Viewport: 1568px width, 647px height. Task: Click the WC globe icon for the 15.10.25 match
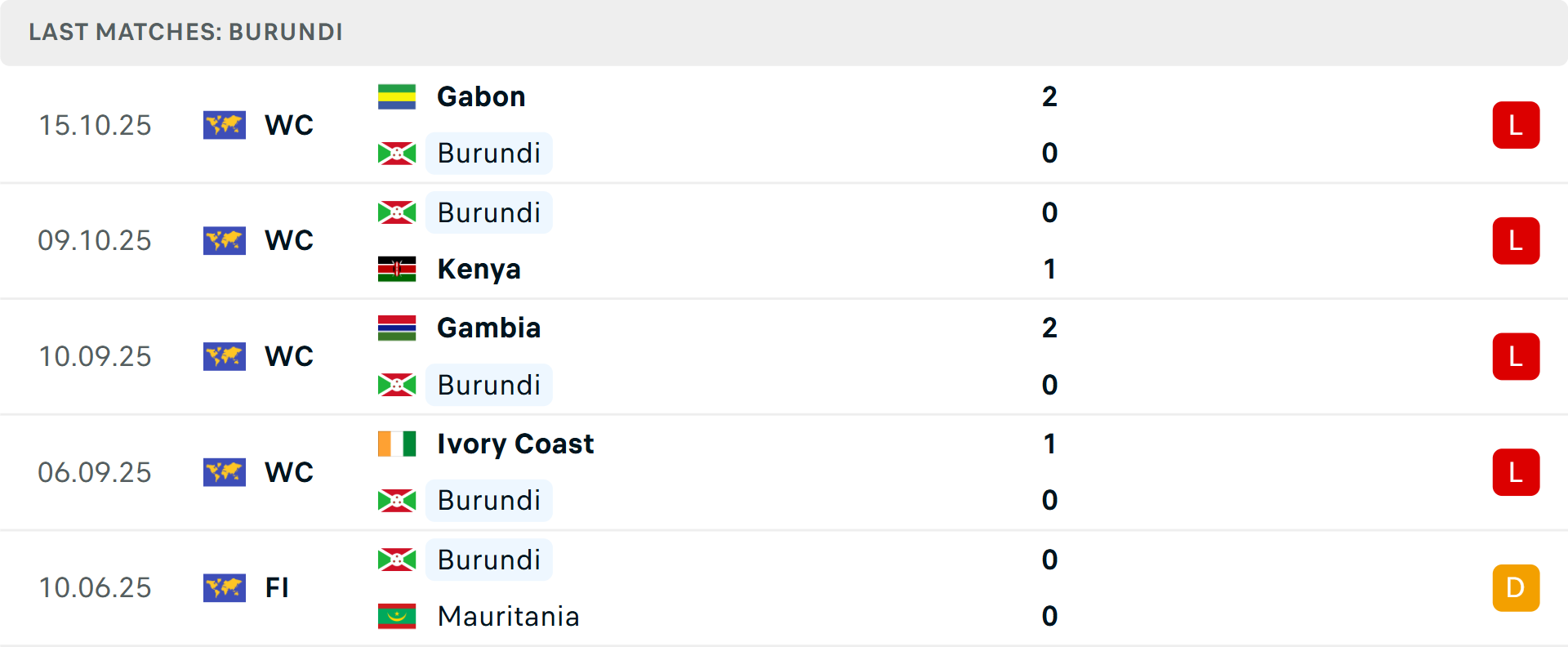(225, 125)
